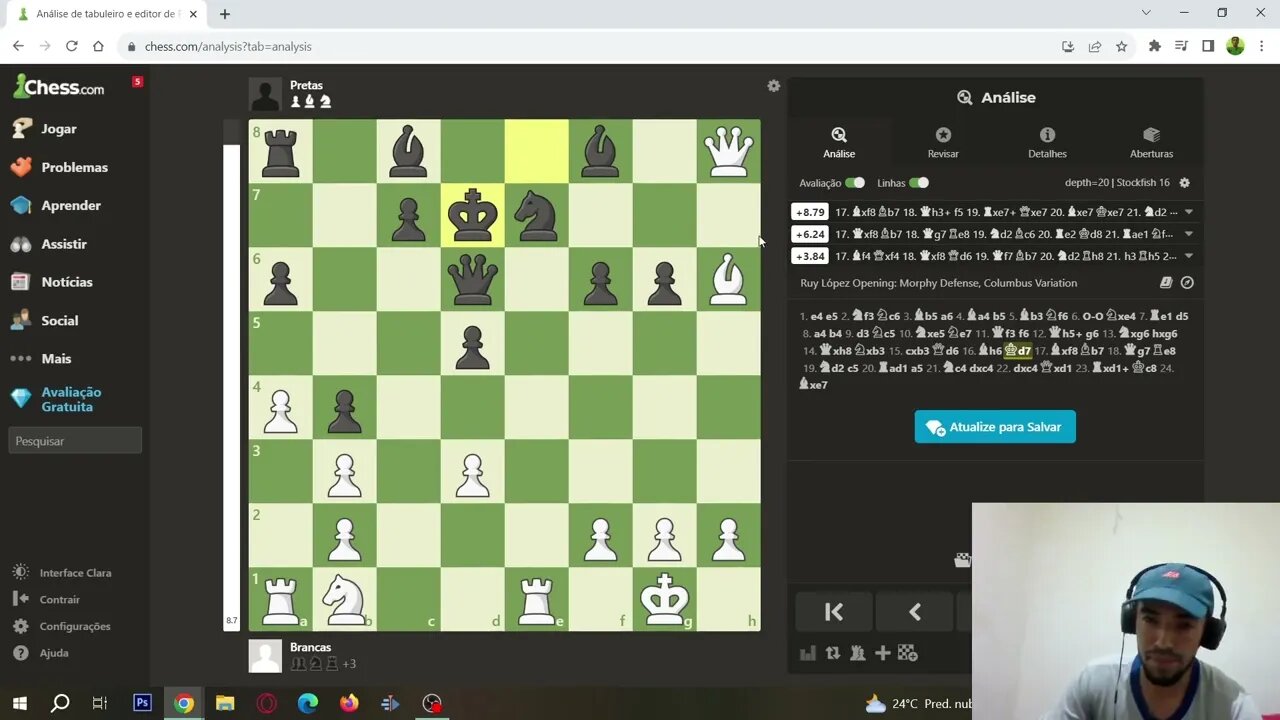Open a new Chrome tab
Viewport: 1280px width, 720px height.
pos(225,14)
